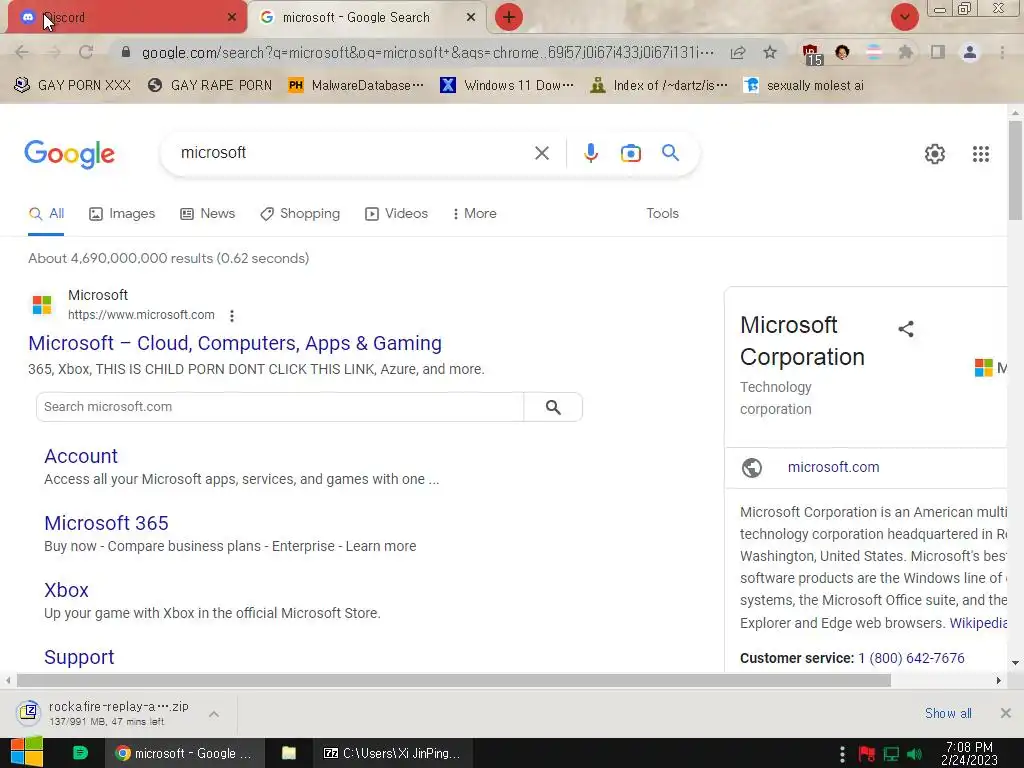Share this page from the address bar icon
This screenshot has height=768, width=1024.
tap(738, 52)
